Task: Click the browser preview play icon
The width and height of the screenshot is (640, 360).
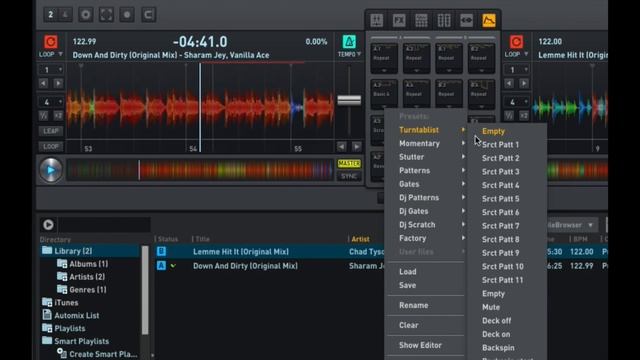Action: [48, 224]
